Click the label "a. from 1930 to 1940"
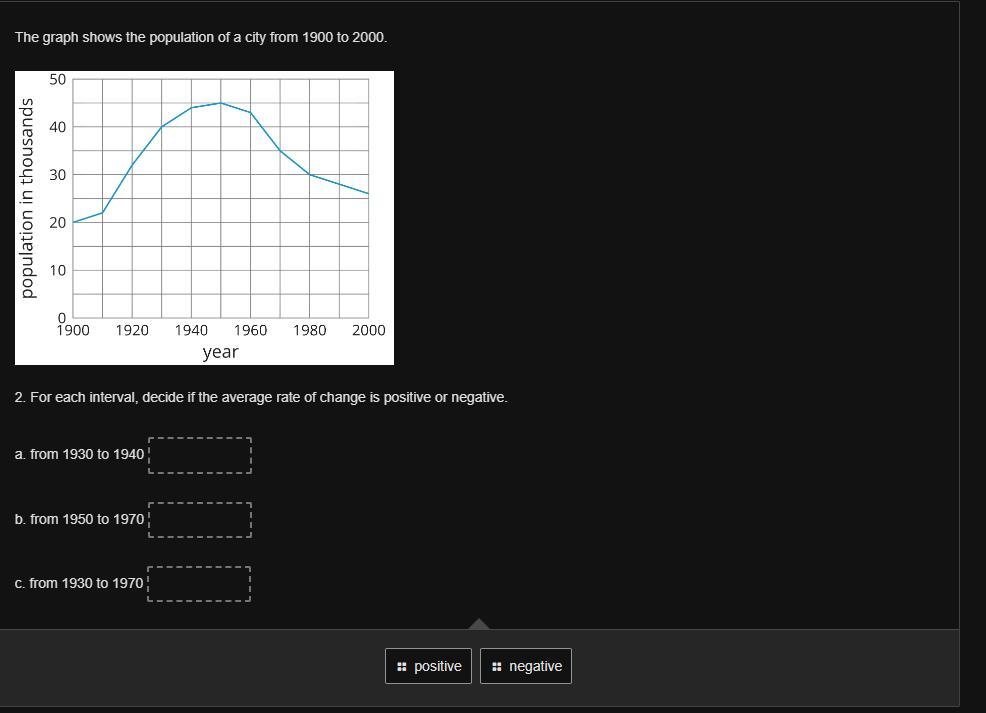 click(x=80, y=454)
